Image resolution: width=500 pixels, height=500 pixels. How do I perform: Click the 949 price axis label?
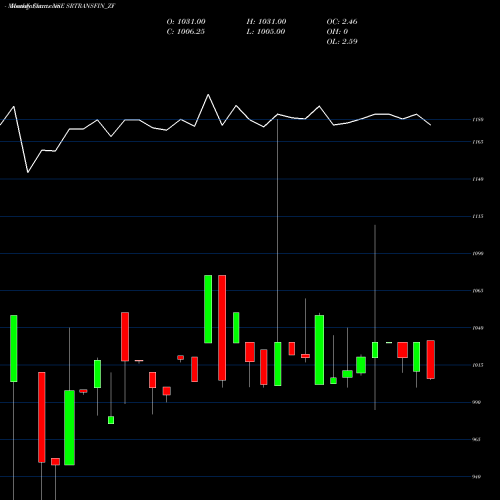(477, 477)
